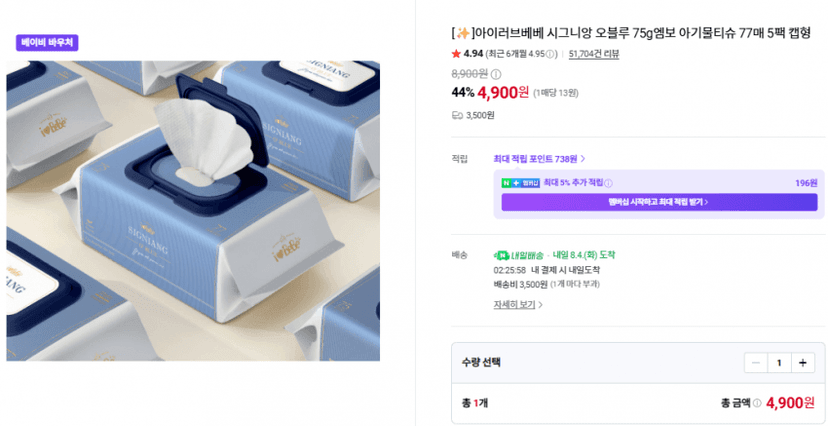The height and width of the screenshot is (426, 828).
Task: Open the 51,704건 리뷰 link
Action: tap(594, 54)
